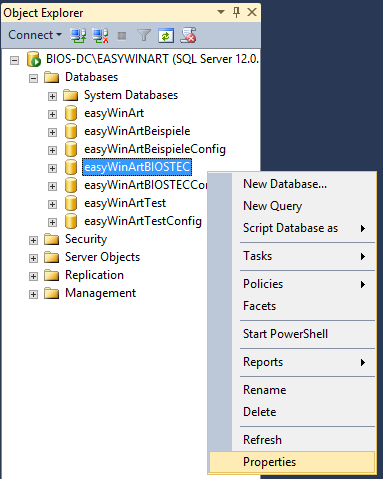Select the Databases tree label
Viewport: 383px width, 479px height.
click(91, 77)
